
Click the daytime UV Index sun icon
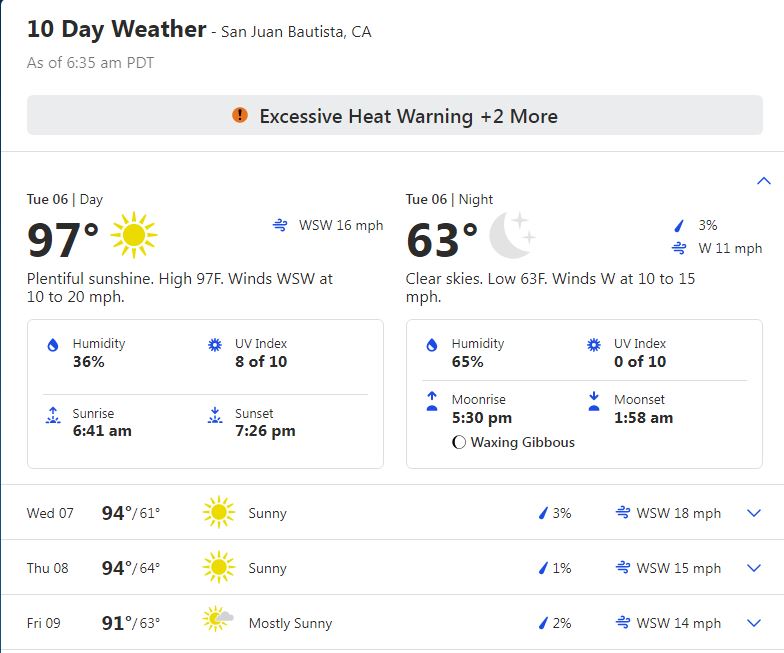click(x=215, y=345)
